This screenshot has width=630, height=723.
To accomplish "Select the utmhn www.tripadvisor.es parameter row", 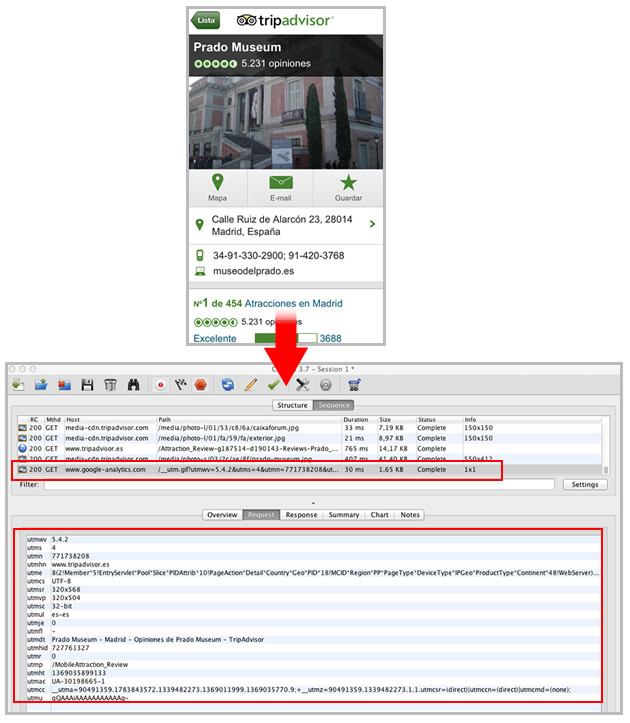I will coord(314,564).
